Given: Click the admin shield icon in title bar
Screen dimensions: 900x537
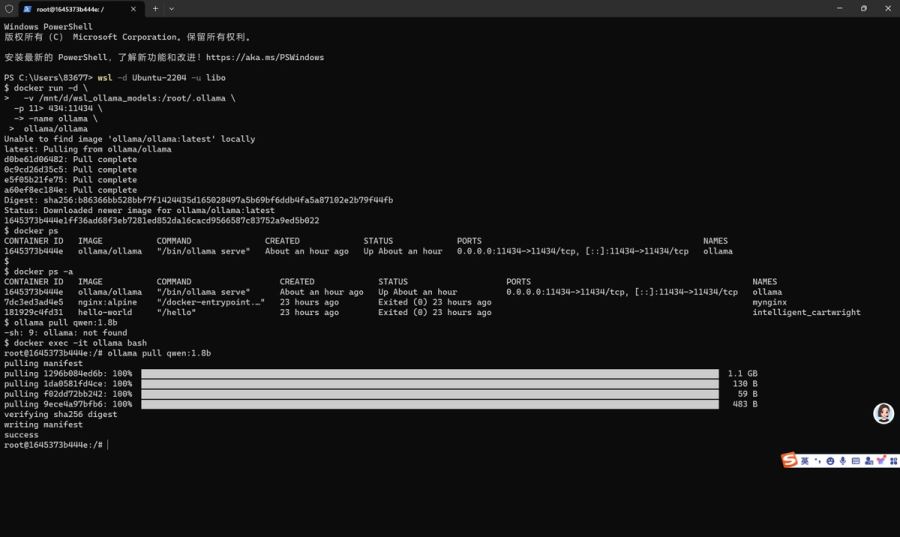Looking at the screenshot, I should pos(9,9).
